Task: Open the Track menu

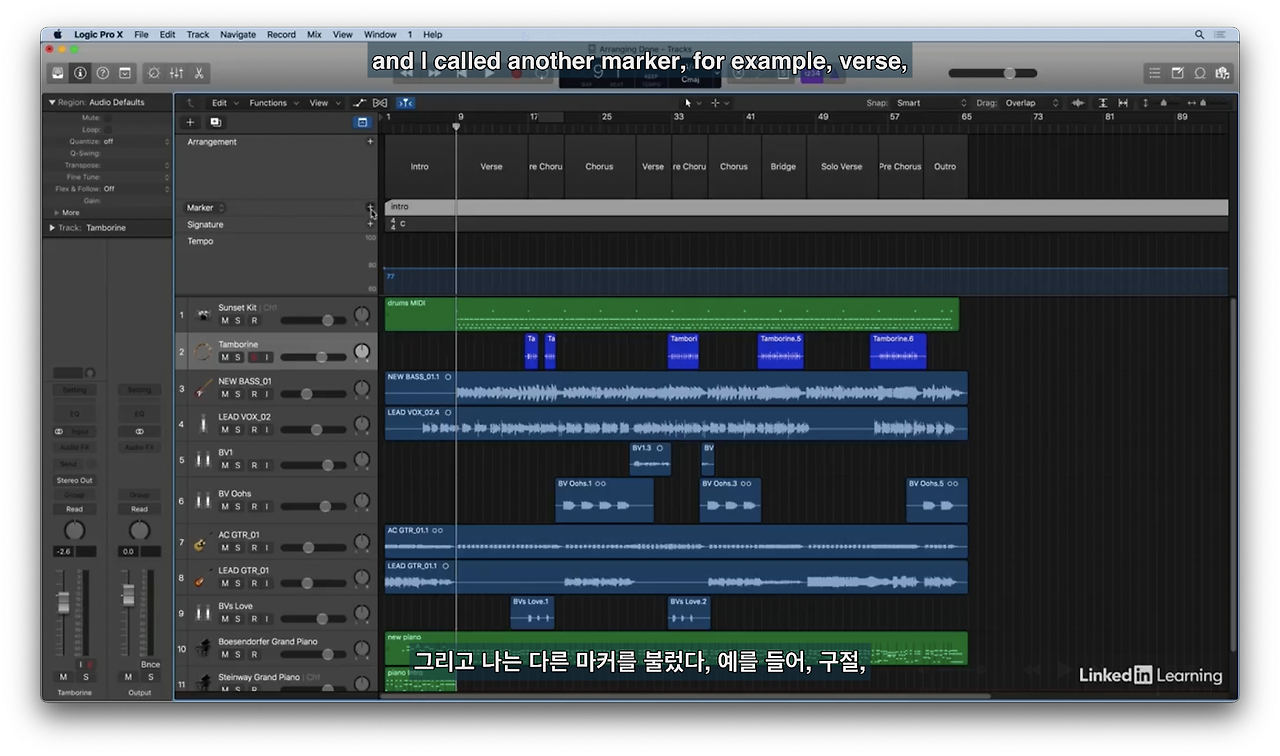Action: (198, 34)
